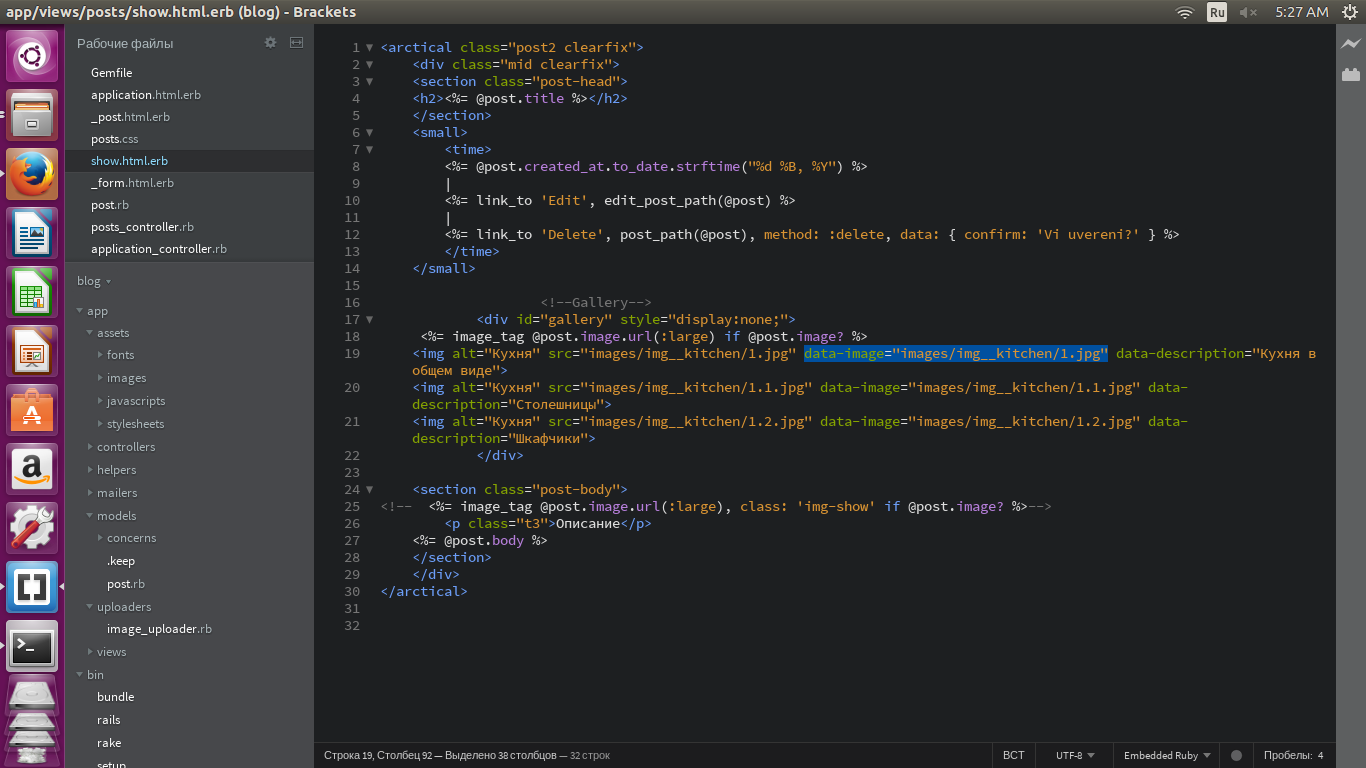Launch LibreOffice Writer from dock

coord(32,233)
